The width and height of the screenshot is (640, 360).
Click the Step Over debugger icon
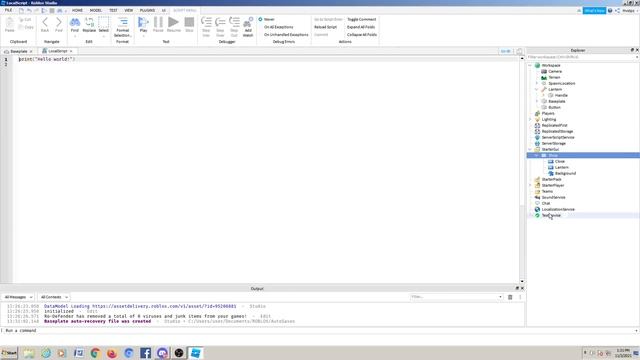(x=220, y=22)
